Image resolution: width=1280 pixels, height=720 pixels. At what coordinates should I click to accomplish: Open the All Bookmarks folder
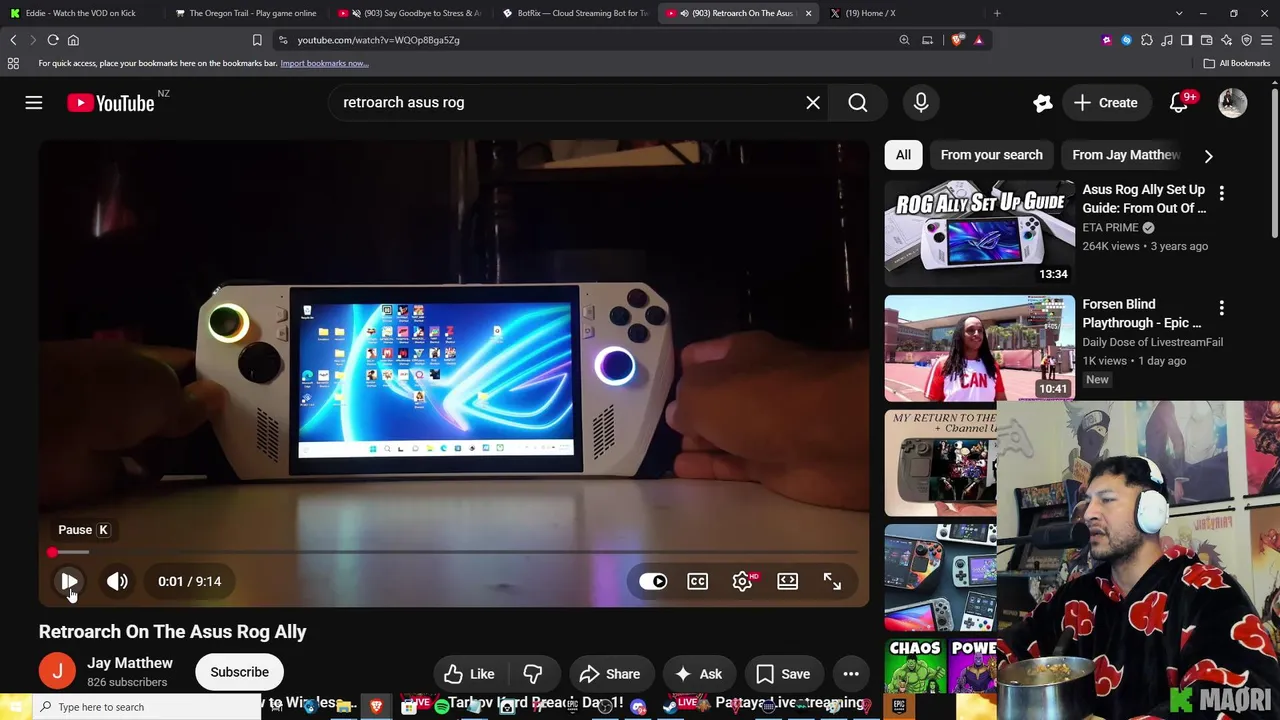click(x=1237, y=63)
